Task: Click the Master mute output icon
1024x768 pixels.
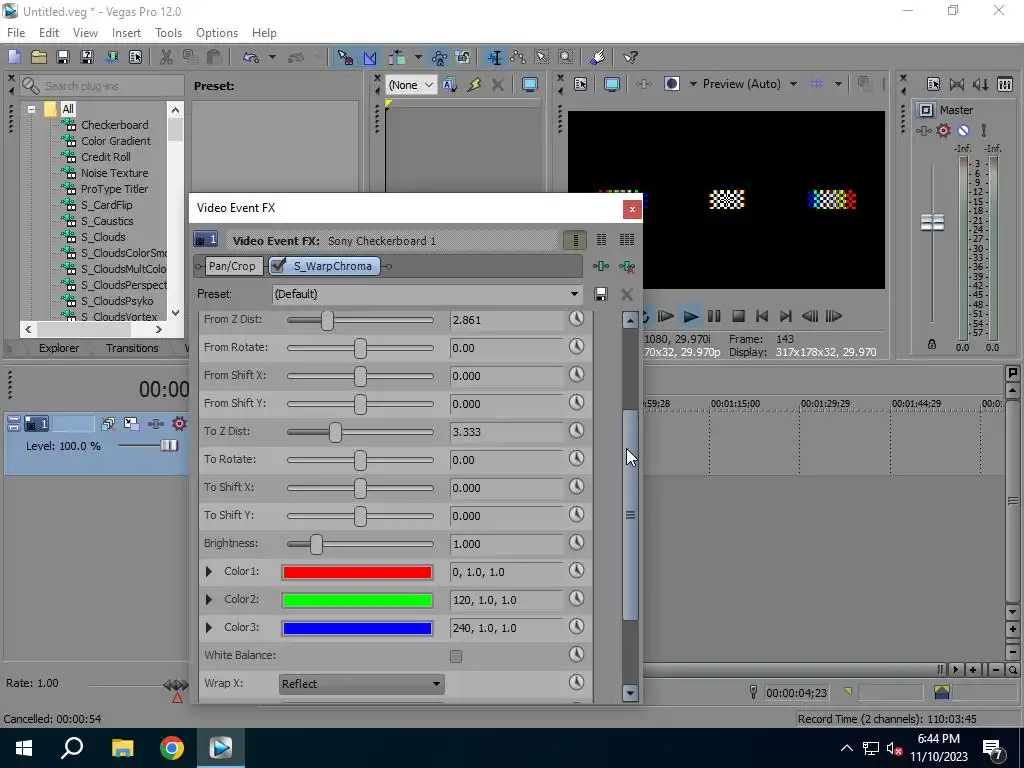Action: (963, 131)
